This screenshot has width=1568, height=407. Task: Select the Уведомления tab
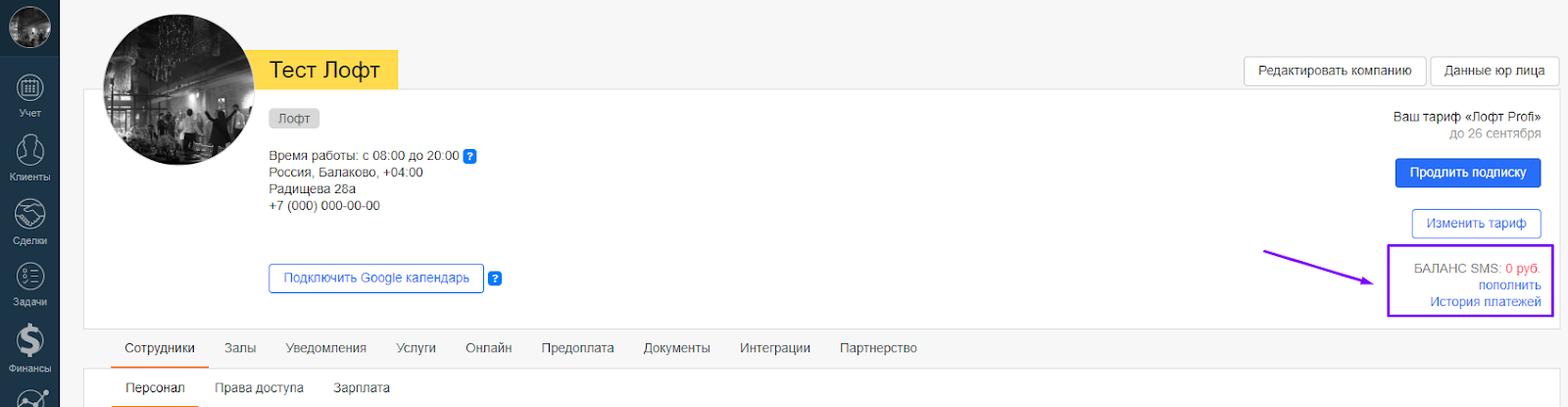pyautogui.click(x=326, y=348)
